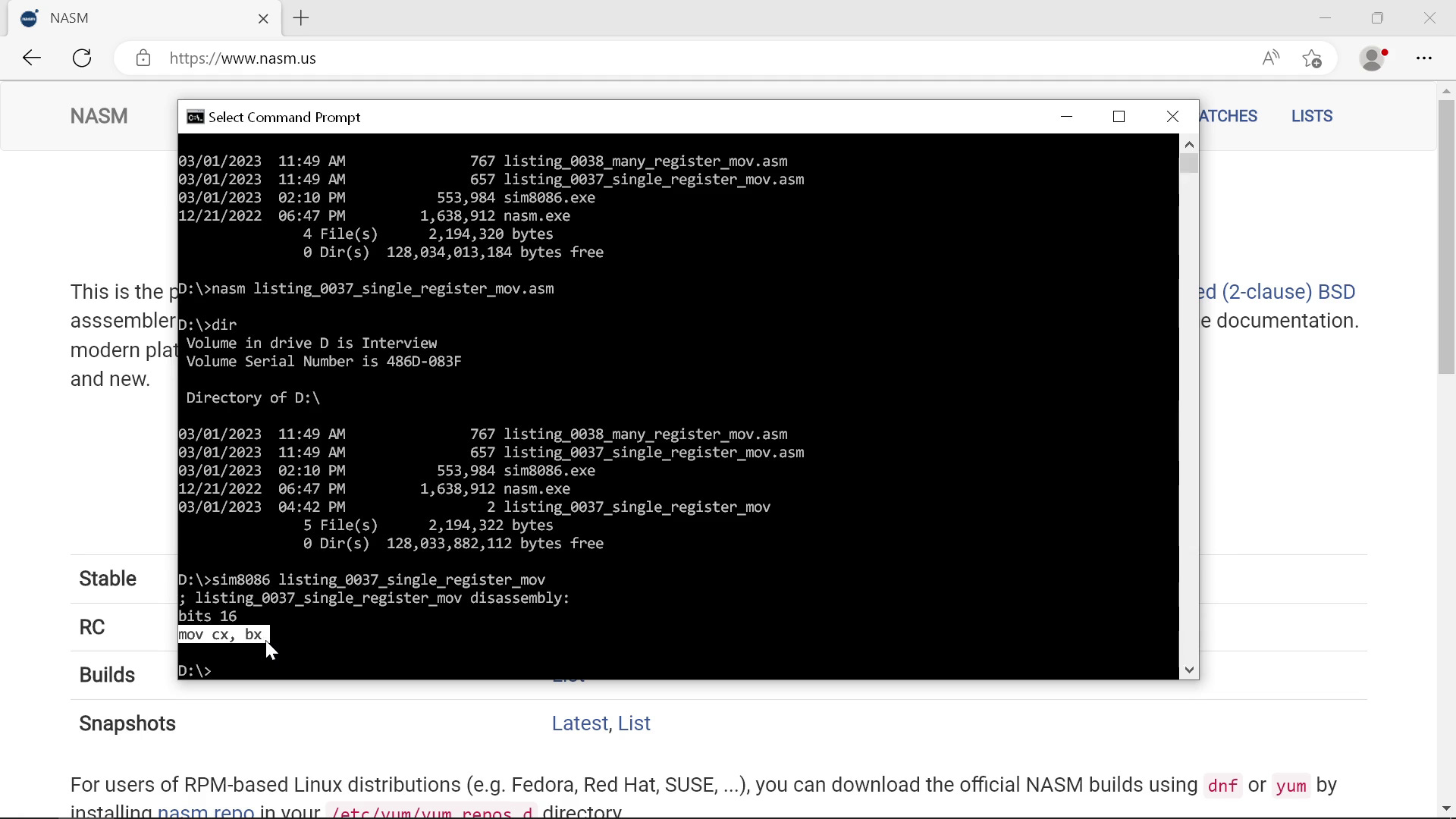Maximize the Command Prompt window
1456x819 pixels.
pyautogui.click(x=1119, y=117)
